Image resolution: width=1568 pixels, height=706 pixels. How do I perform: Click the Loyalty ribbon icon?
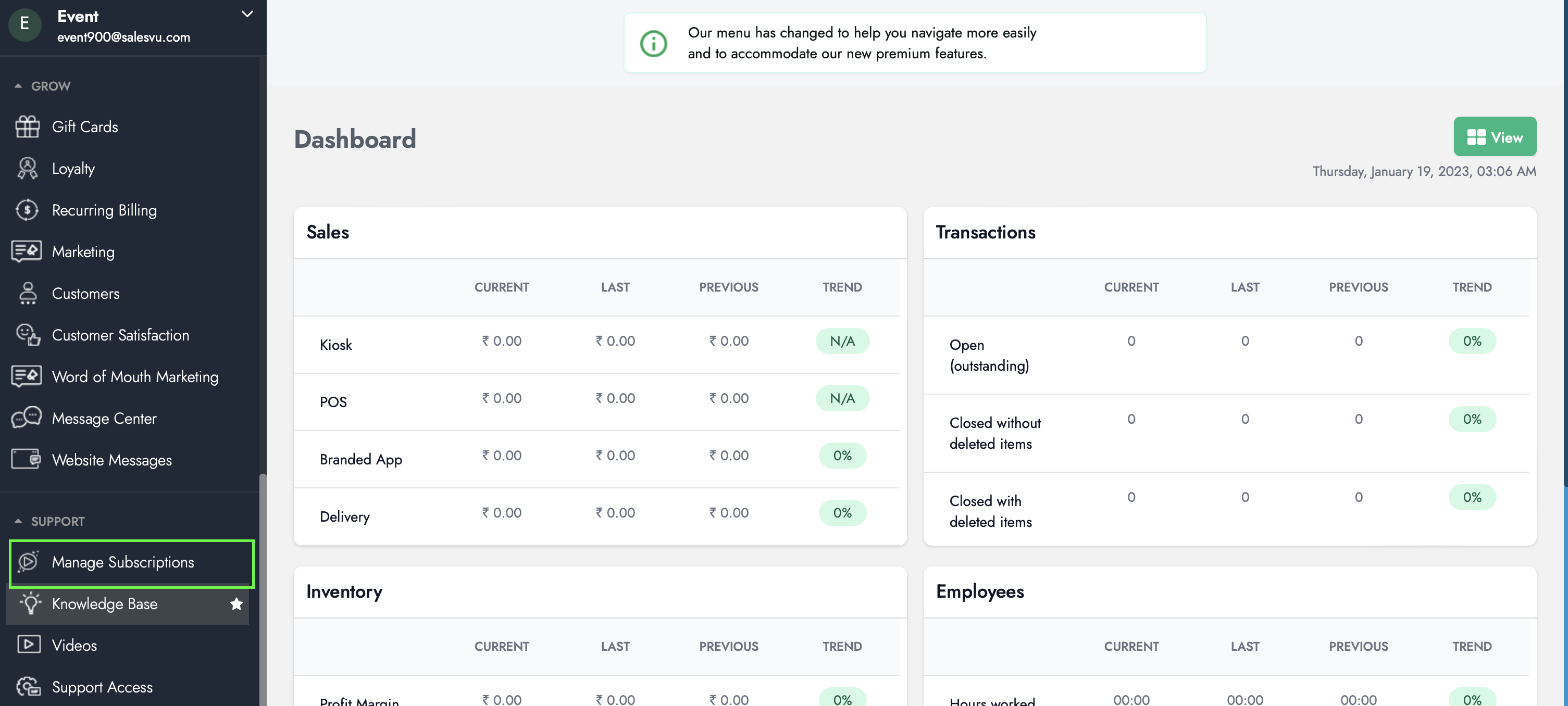(x=27, y=169)
